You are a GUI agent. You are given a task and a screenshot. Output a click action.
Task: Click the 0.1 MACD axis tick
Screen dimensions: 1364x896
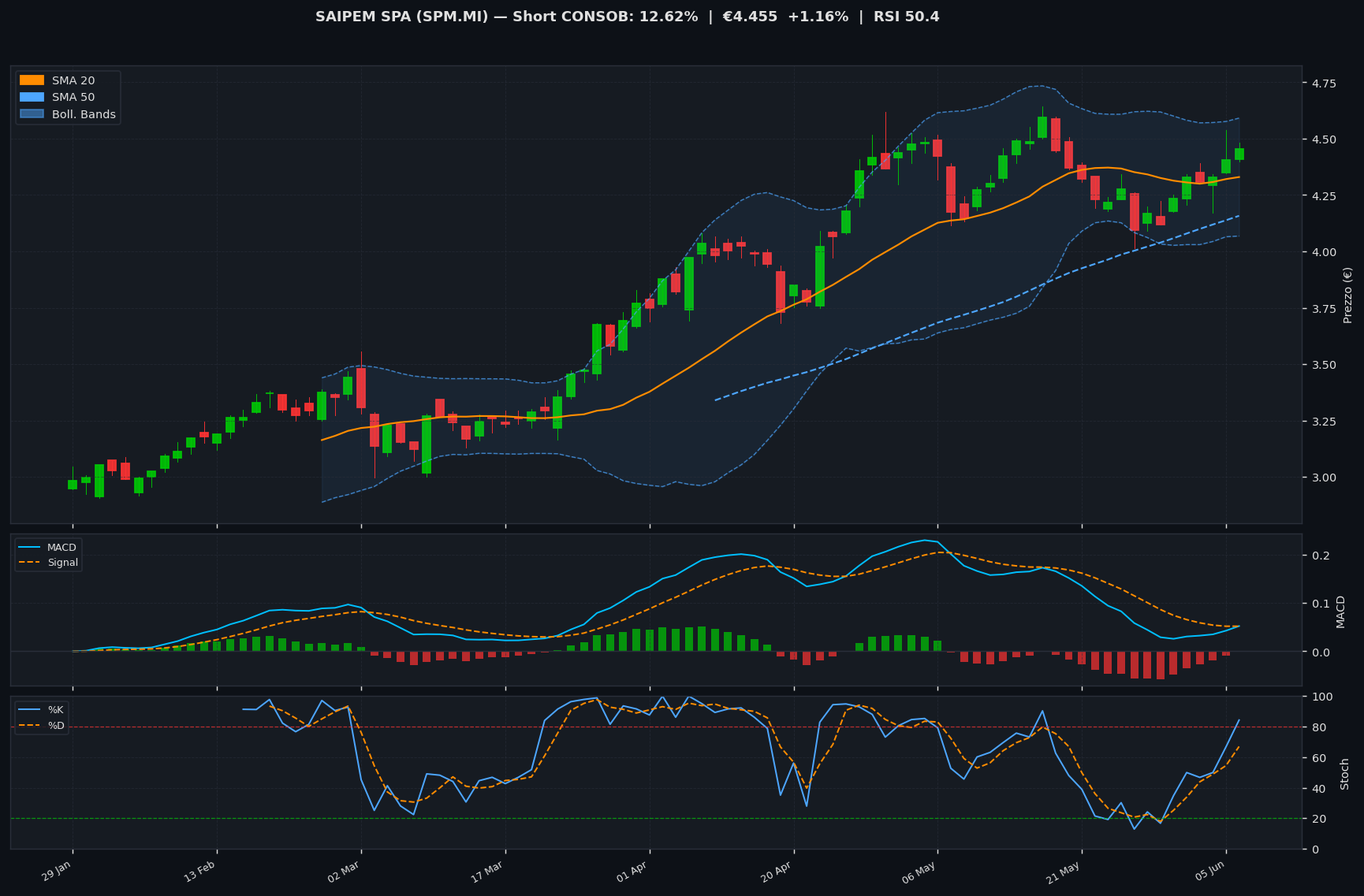pyautogui.click(x=1319, y=604)
